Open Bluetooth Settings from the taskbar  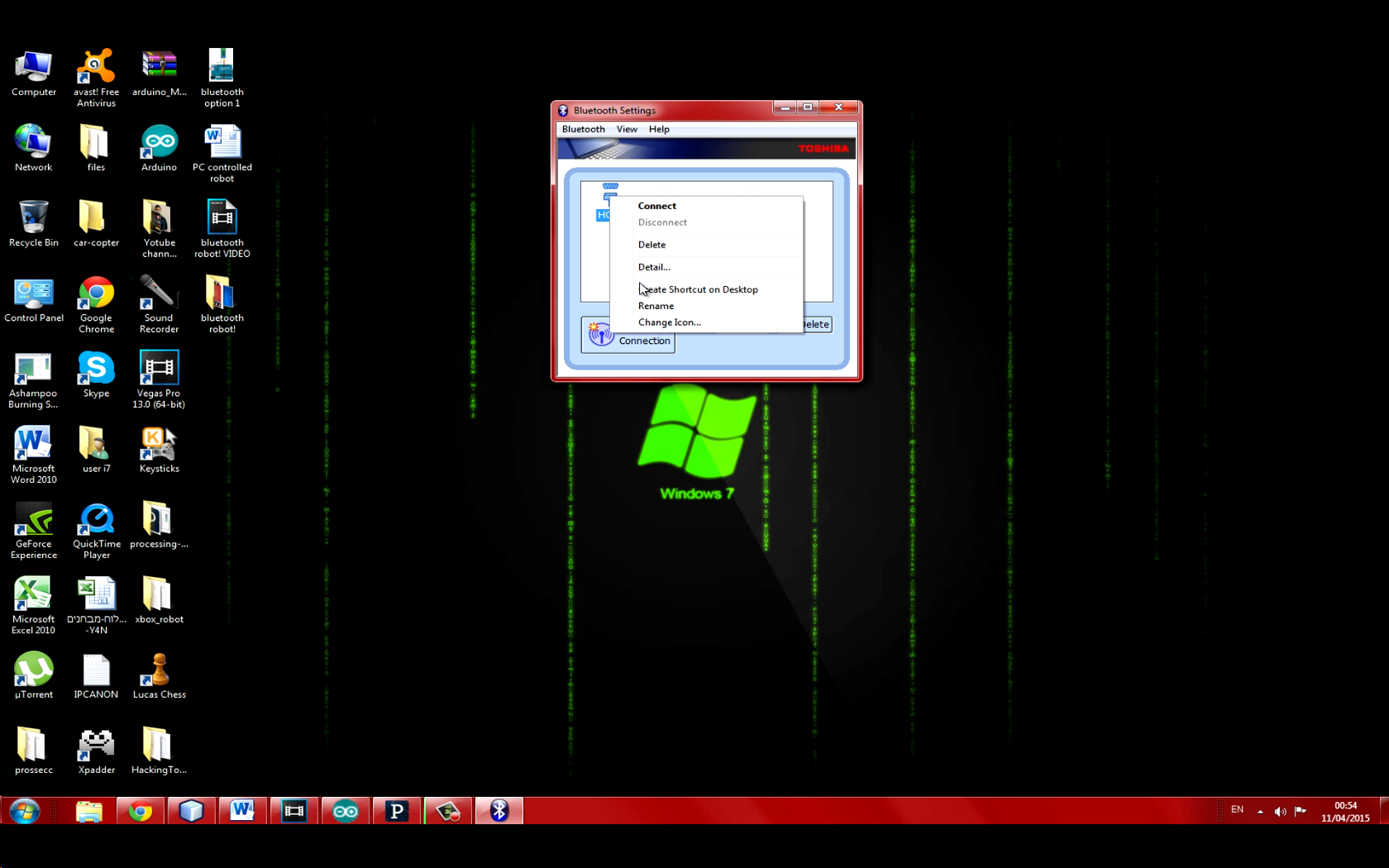(x=499, y=811)
